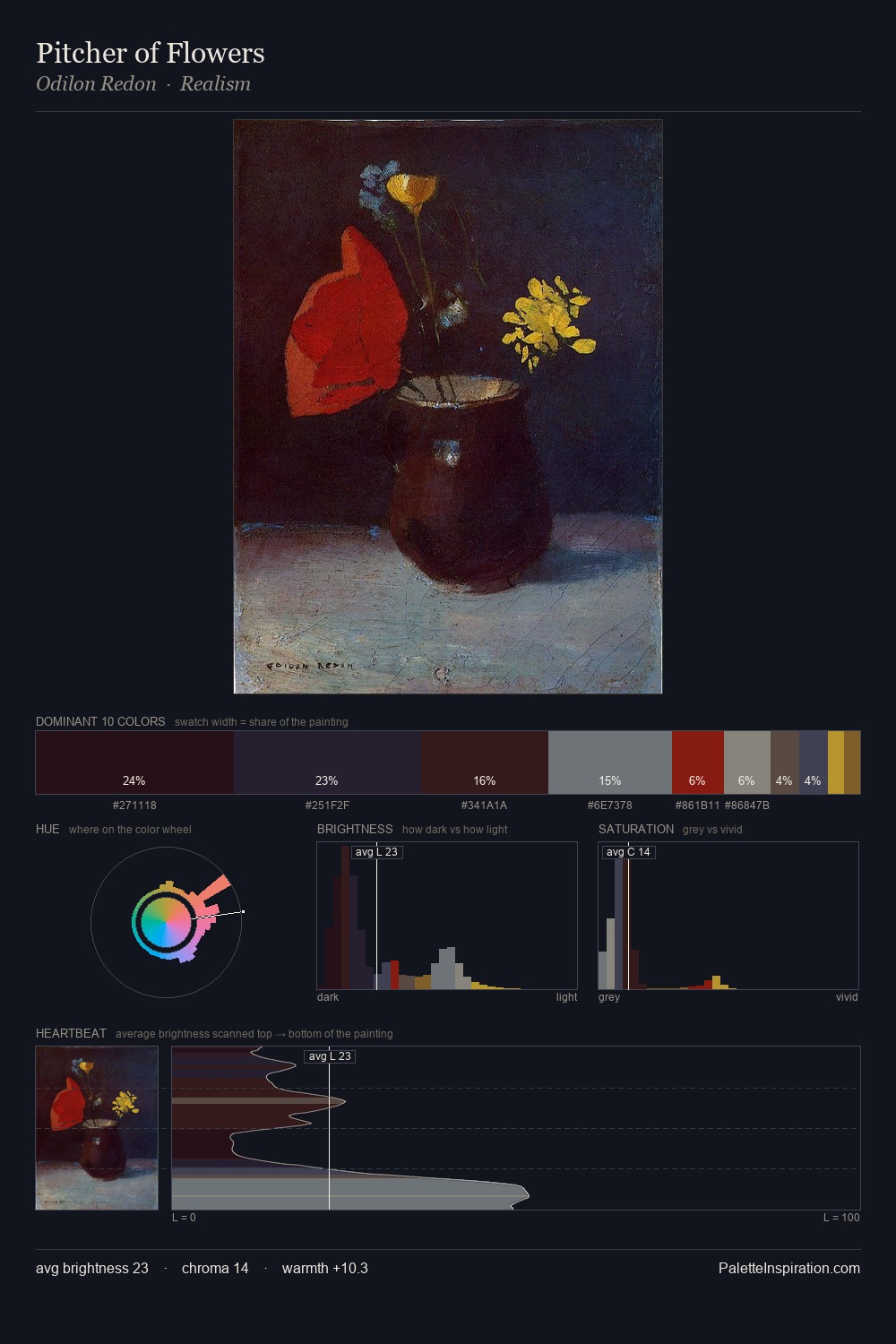Viewport: 896px width, 1344px height.
Task: Click the 'light' axis label in Brightness
Action: (x=566, y=997)
